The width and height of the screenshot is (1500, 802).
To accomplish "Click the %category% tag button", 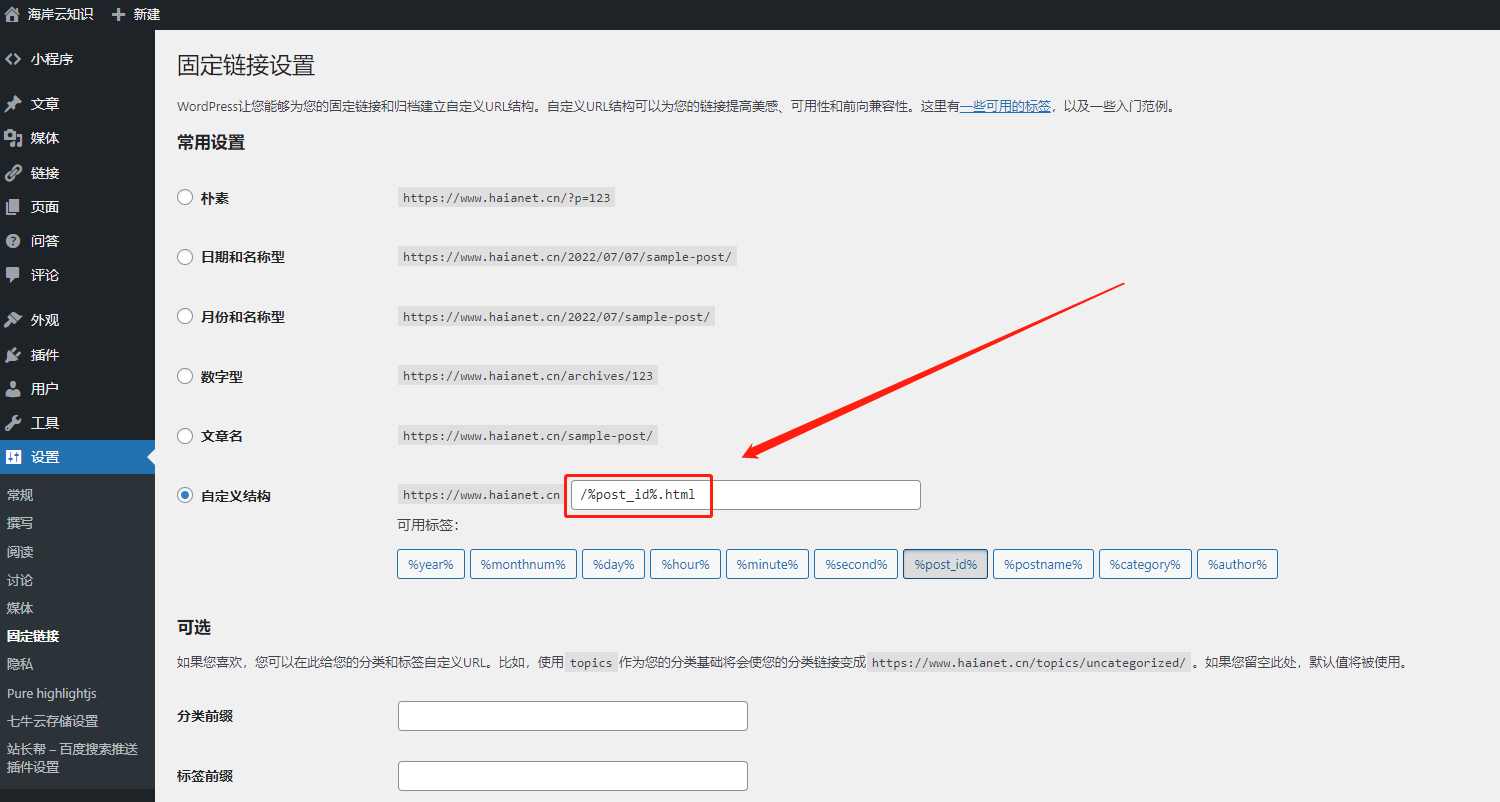I will 1145,564.
